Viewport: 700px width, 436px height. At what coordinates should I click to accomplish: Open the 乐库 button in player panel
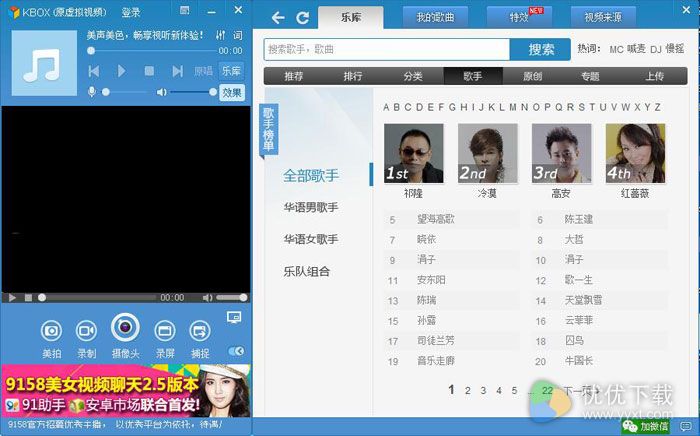[x=231, y=71]
